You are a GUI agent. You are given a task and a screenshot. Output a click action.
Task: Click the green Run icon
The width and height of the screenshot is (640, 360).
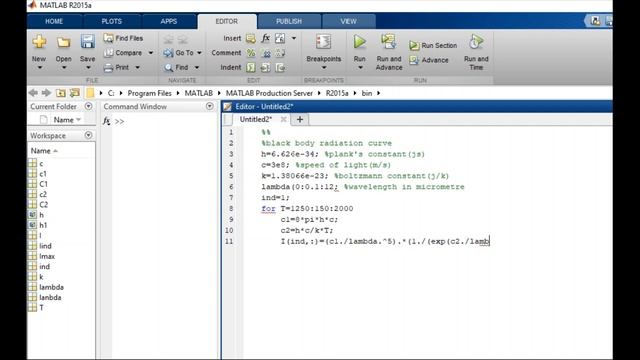(x=359, y=42)
